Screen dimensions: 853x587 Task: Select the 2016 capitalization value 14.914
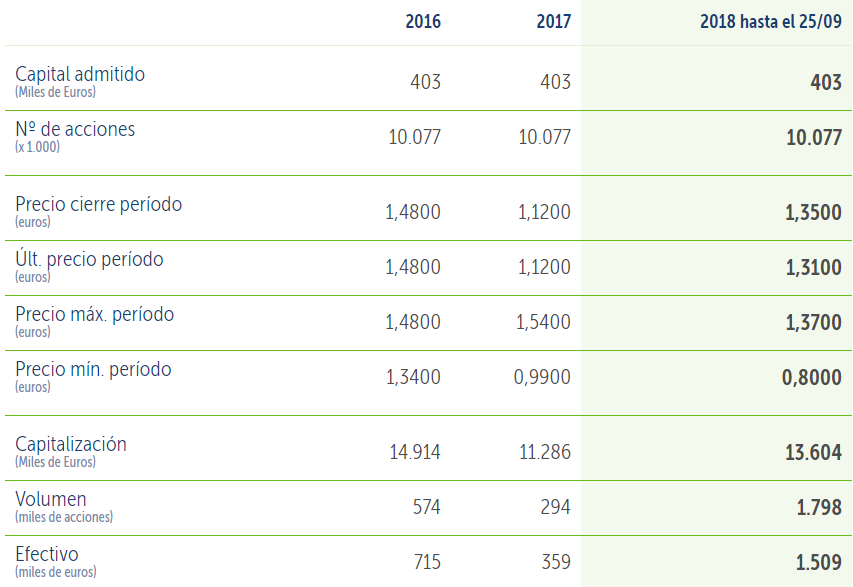pyautogui.click(x=414, y=452)
